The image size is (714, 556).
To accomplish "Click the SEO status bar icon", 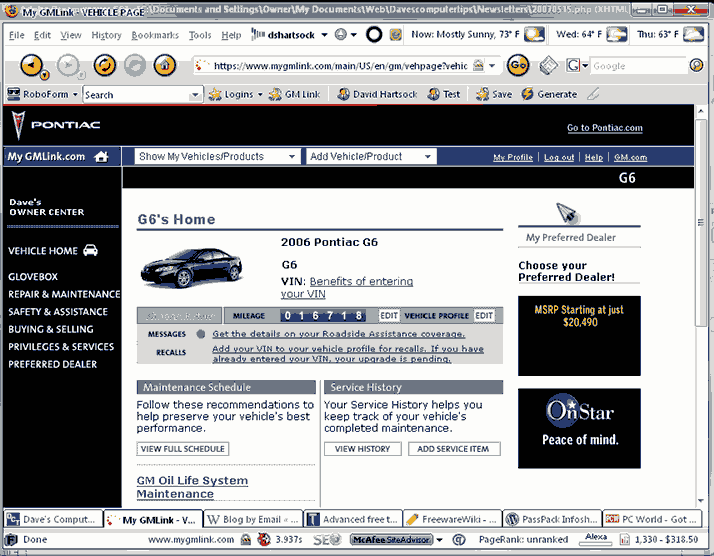I will click(327, 540).
